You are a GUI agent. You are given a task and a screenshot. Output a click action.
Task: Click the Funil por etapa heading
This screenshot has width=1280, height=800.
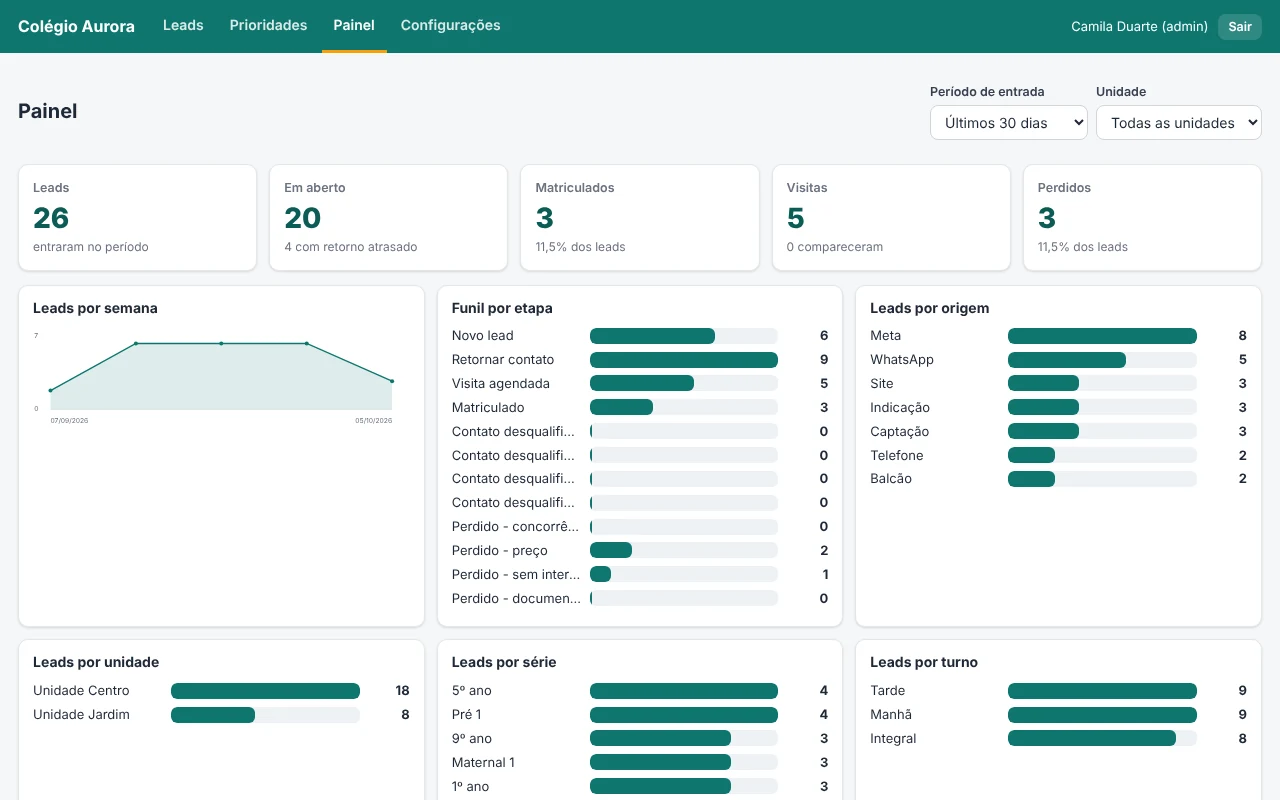pyautogui.click(x=502, y=308)
